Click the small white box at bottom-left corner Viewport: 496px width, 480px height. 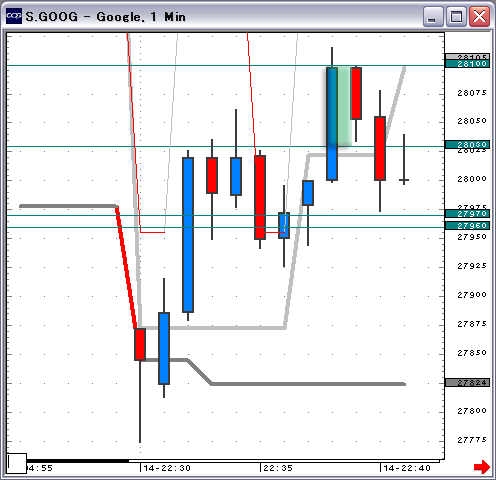[17, 463]
